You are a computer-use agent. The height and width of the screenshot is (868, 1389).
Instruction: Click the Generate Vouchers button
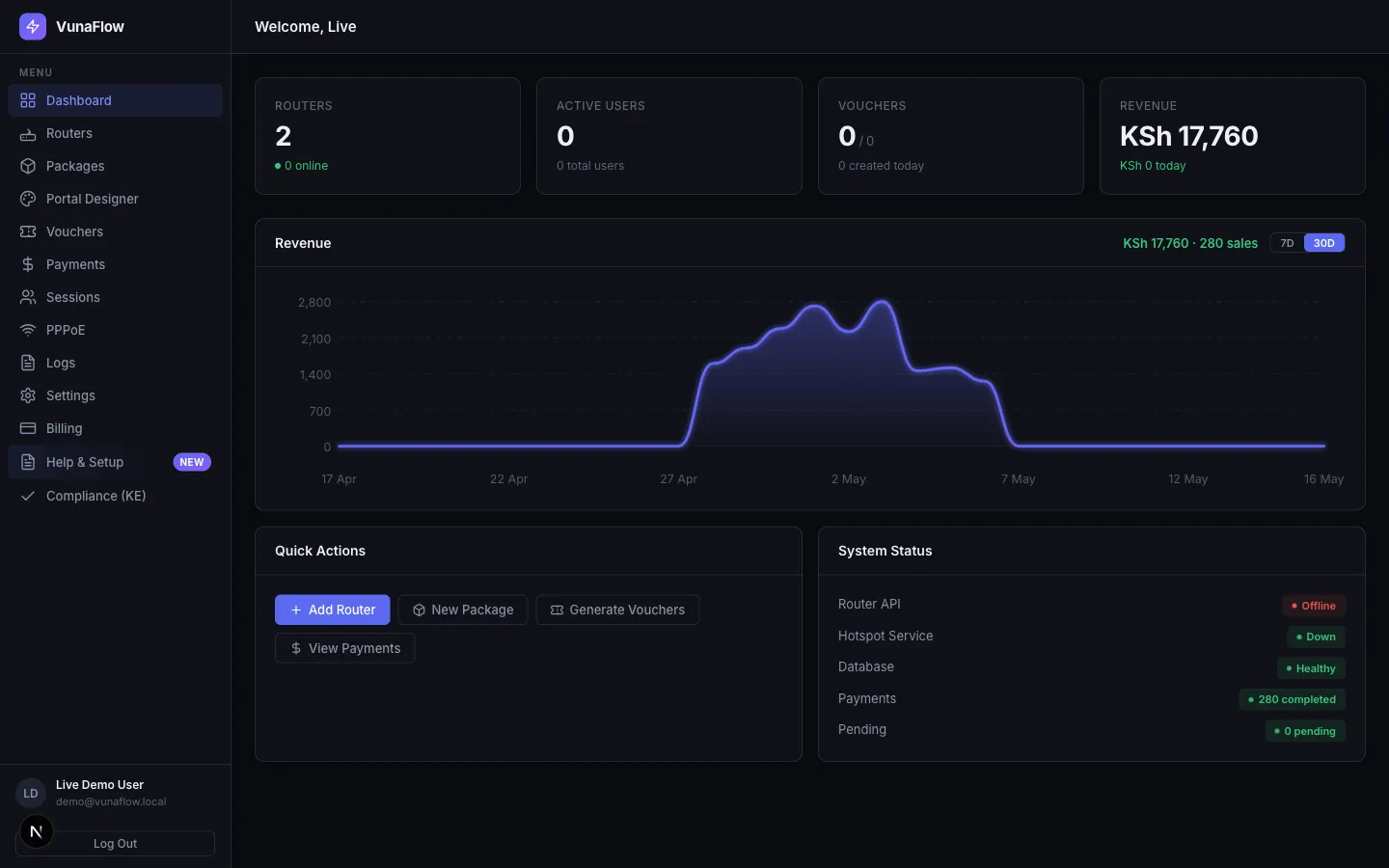coord(617,610)
